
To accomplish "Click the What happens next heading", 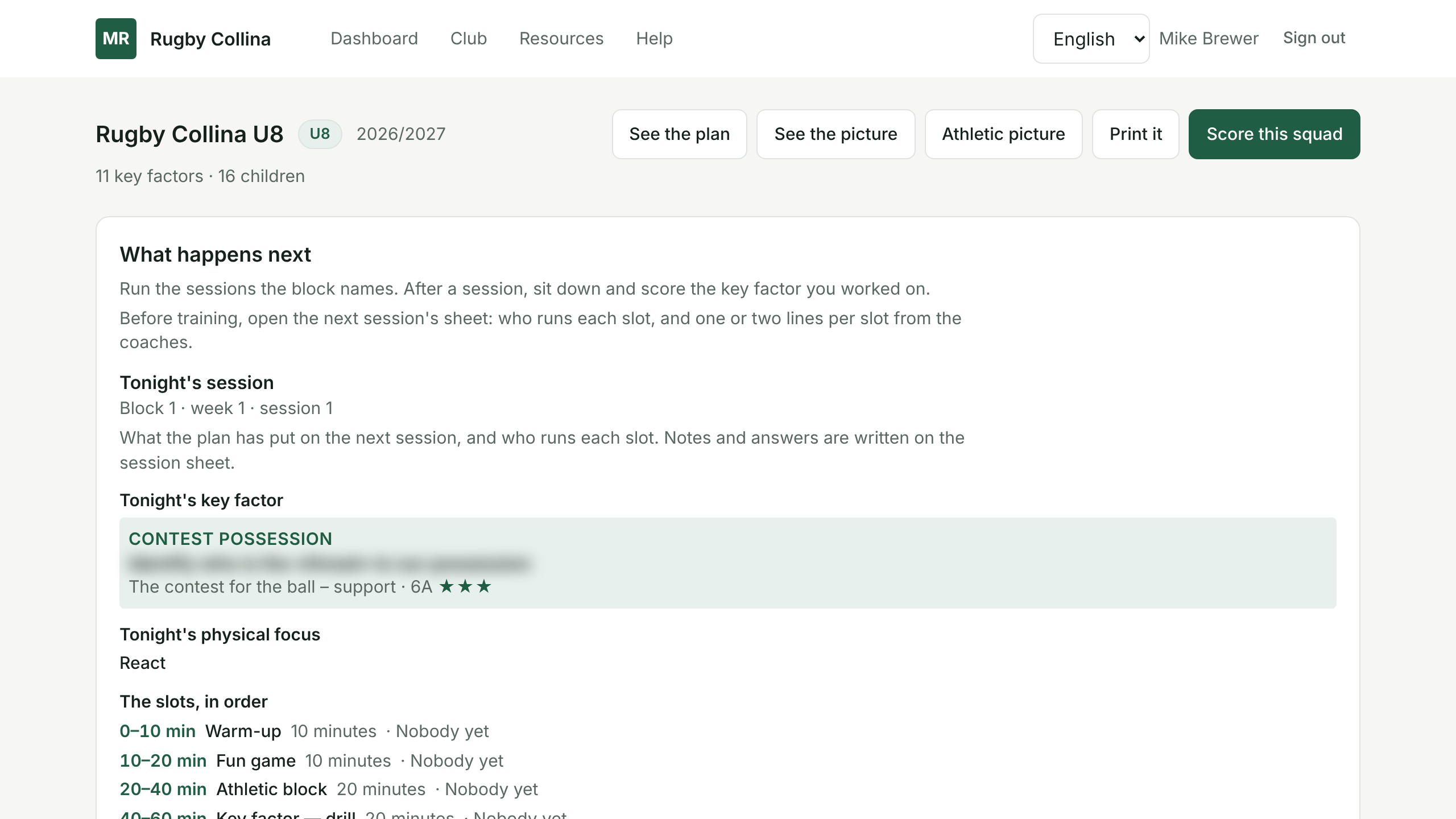I will [215, 255].
